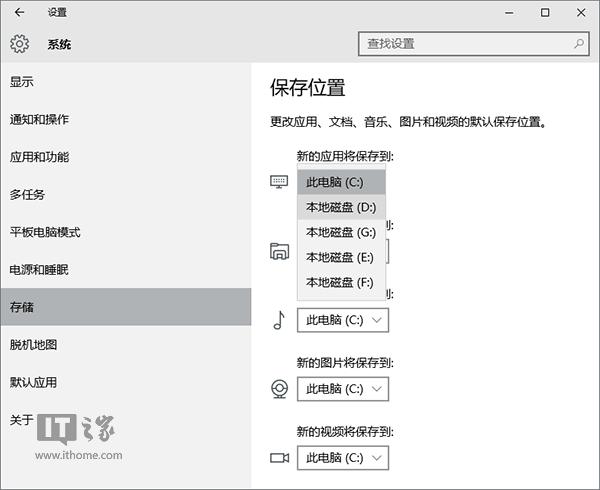This screenshot has width=600, height=490.
Task: Click the settings gear icon beside 系统
Action: click(20, 44)
